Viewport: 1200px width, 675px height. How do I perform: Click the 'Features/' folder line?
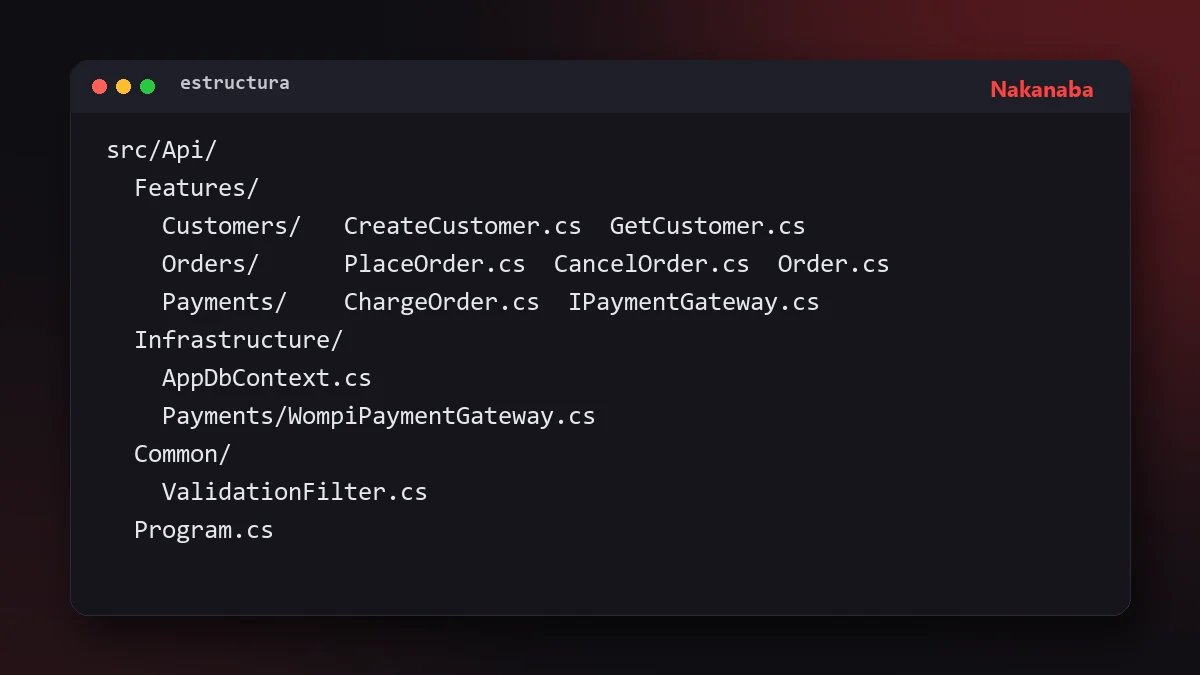click(197, 188)
